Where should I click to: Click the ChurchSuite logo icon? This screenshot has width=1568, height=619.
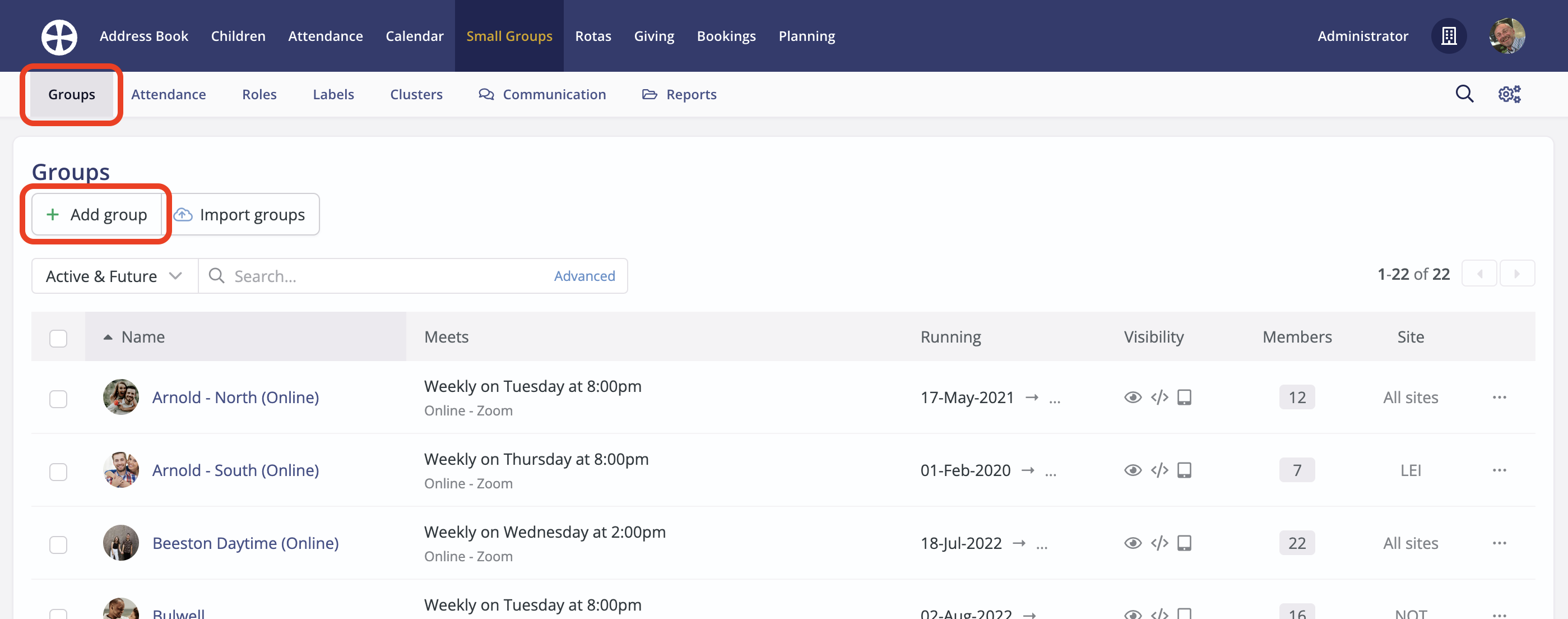59,36
